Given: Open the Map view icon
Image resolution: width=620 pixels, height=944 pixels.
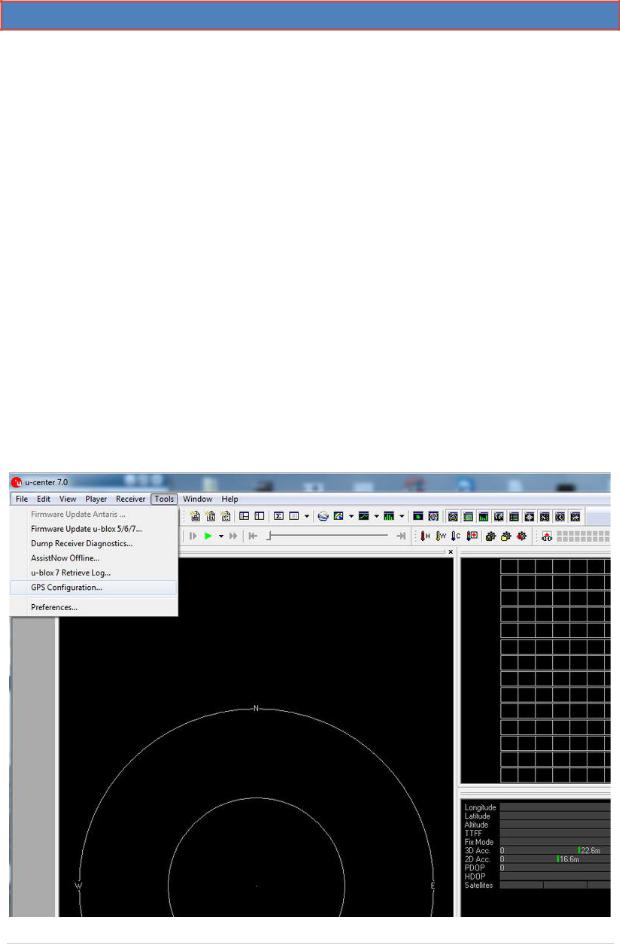Looking at the screenshot, I should pos(338,517).
